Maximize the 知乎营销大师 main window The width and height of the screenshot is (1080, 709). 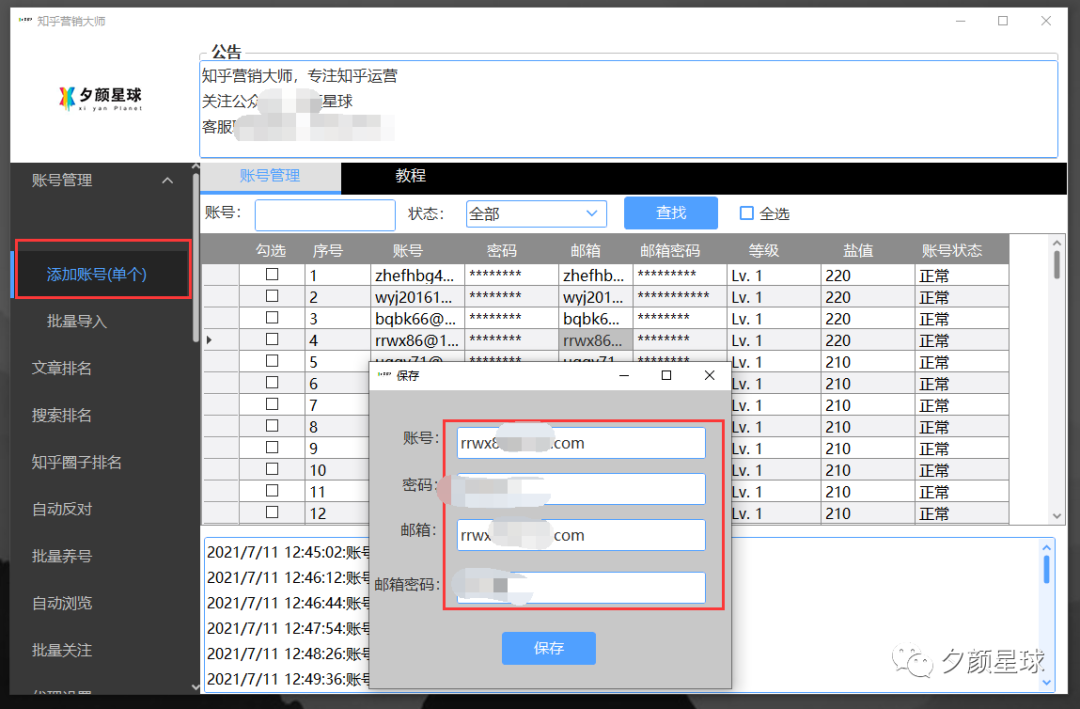[x=1003, y=21]
